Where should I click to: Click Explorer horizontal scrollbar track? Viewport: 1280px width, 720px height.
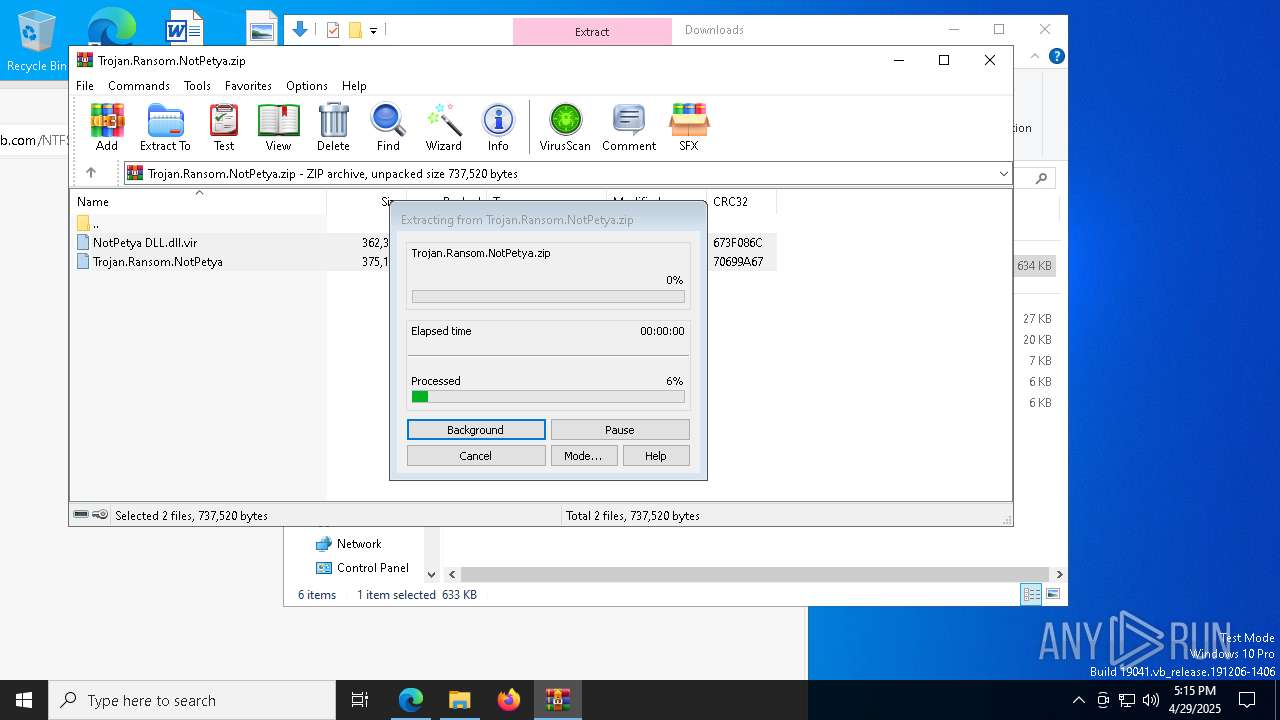click(x=756, y=575)
